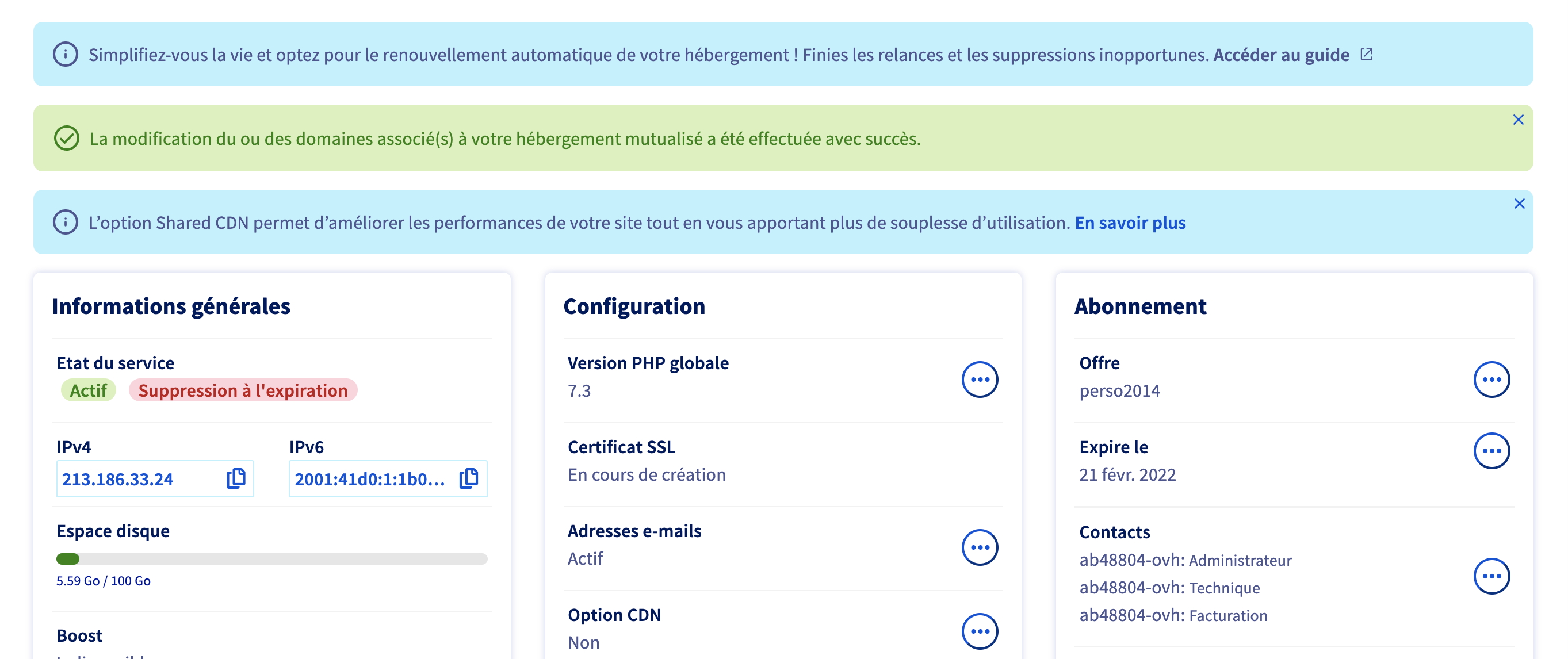Open the Adresses e-mails actions menu
This screenshot has height=659, width=1568.
coord(980,547)
